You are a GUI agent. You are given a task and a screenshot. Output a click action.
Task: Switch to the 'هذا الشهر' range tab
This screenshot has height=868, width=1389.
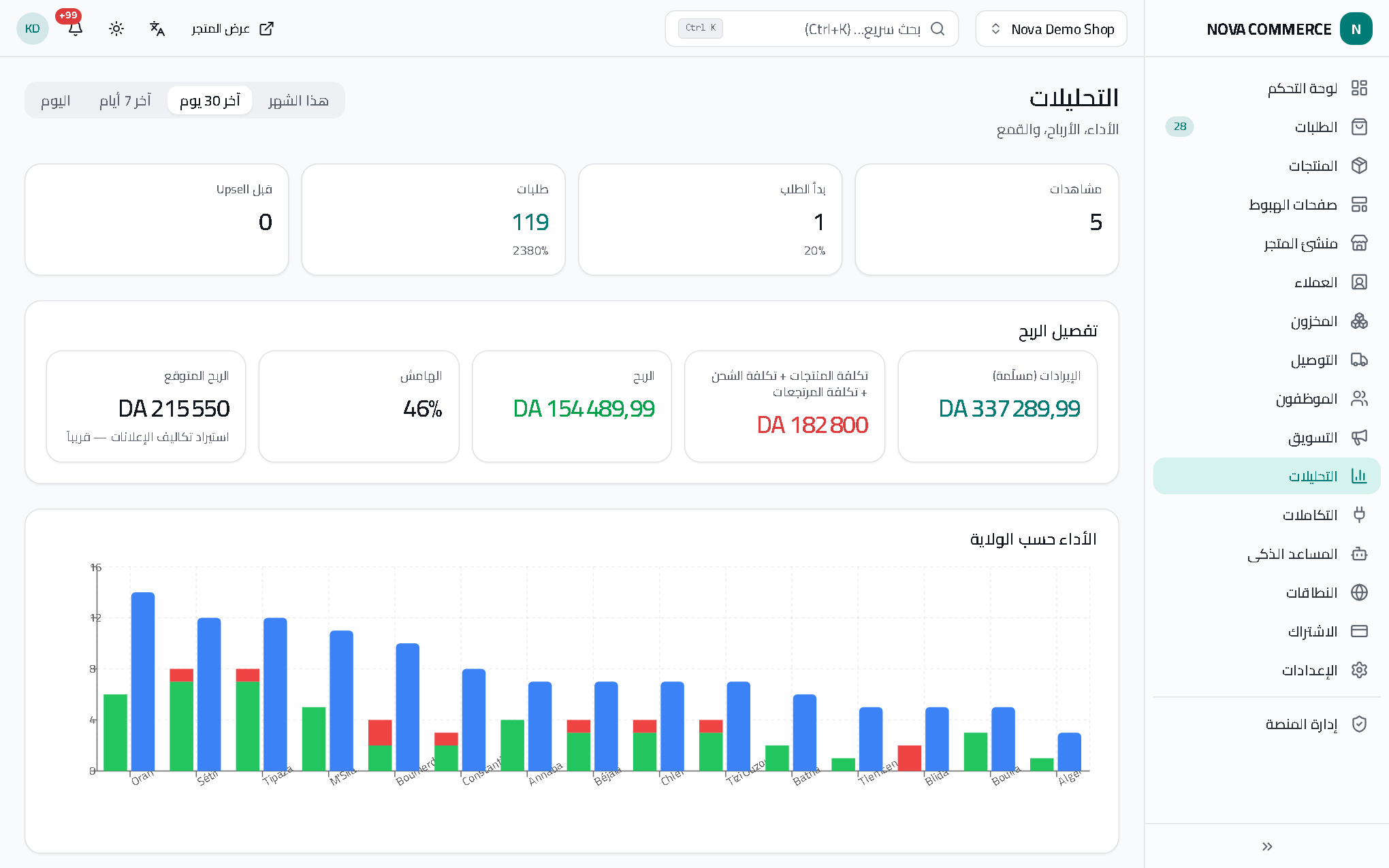coord(298,101)
